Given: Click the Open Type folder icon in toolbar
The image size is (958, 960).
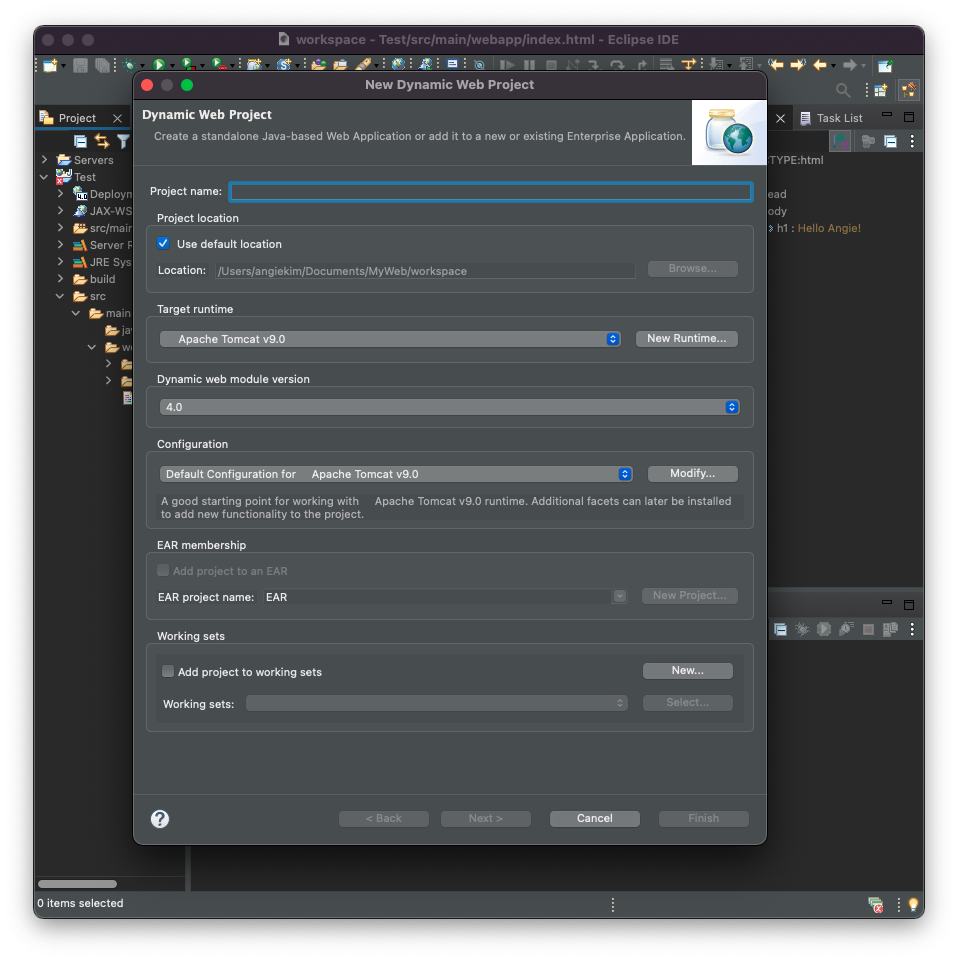Looking at the screenshot, I should tap(318, 65).
